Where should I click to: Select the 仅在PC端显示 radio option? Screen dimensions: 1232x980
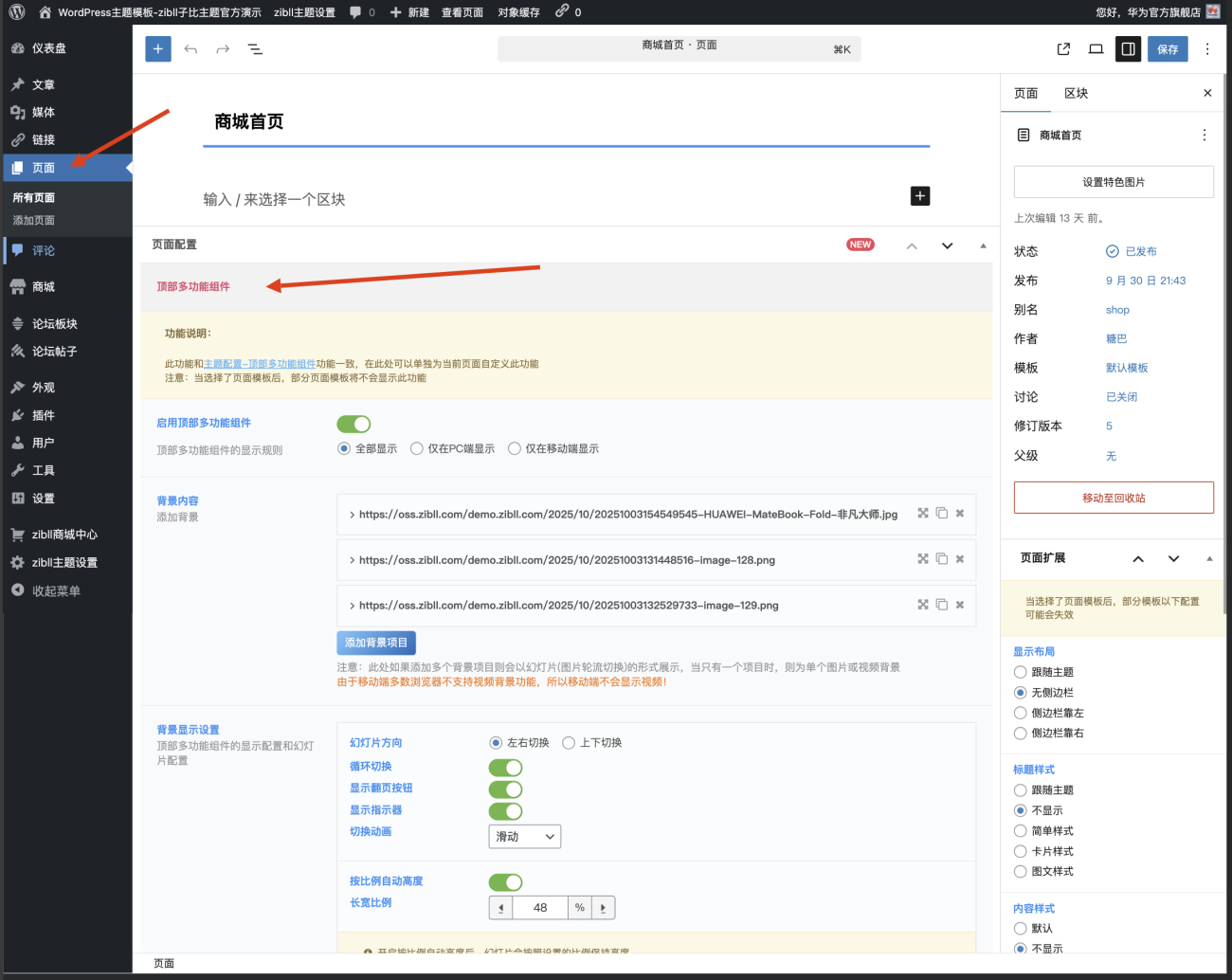click(x=417, y=449)
